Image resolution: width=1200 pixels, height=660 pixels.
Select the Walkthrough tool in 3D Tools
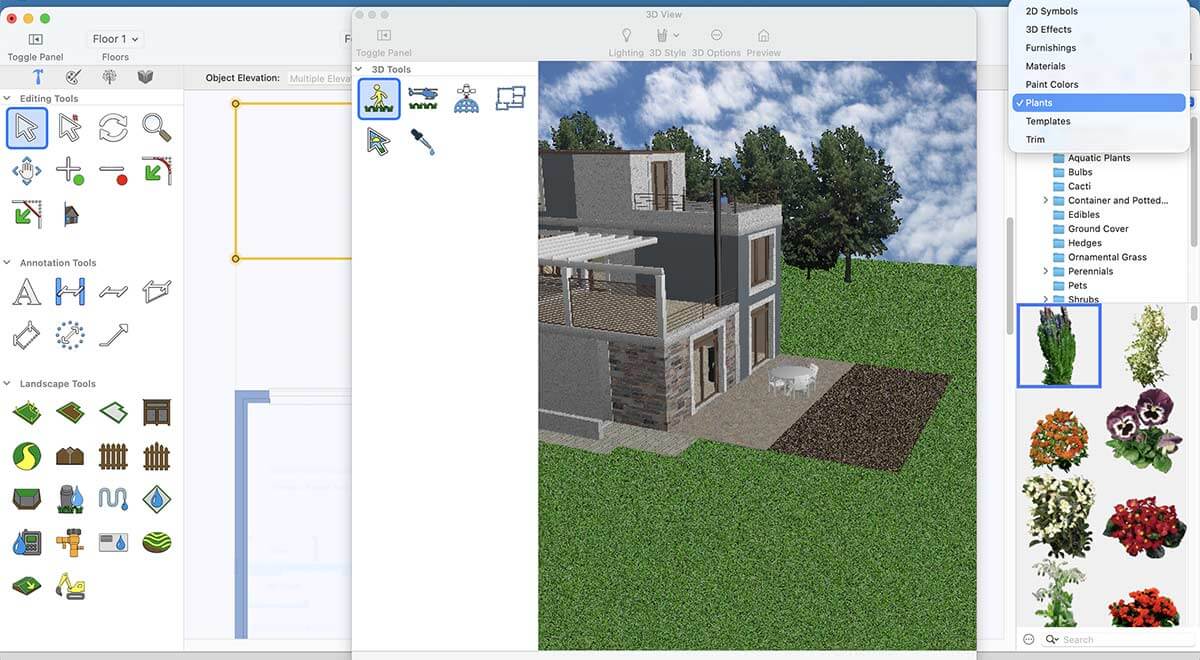tap(379, 98)
